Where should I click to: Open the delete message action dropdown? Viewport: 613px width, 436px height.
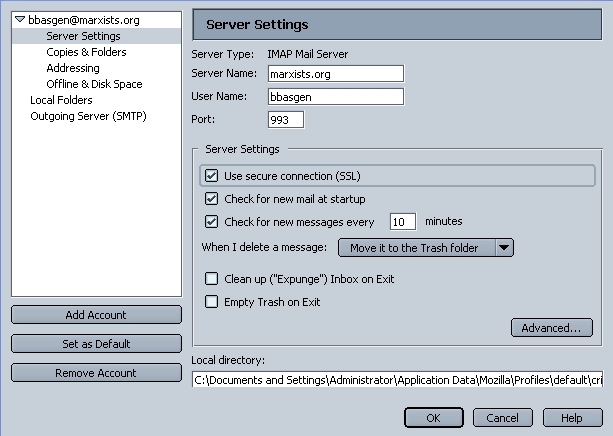[x=425, y=247]
